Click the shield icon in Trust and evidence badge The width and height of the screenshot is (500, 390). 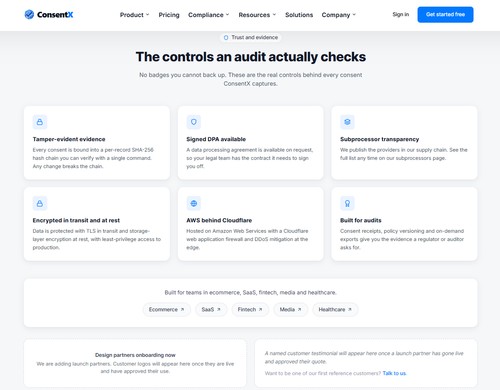click(x=226, y=37)
